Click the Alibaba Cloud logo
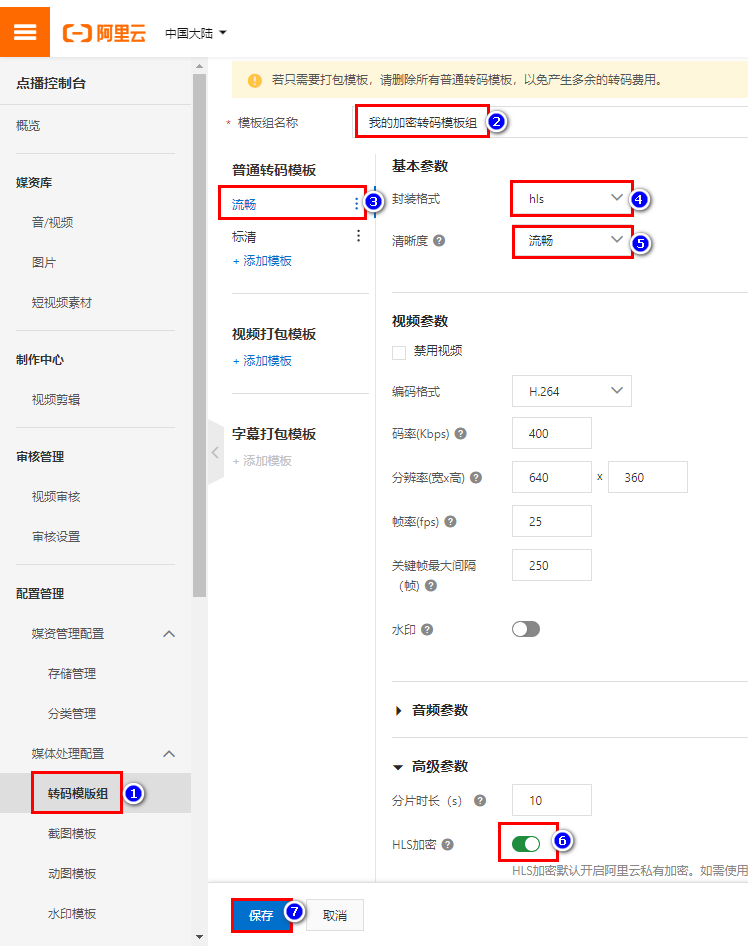The height and width of the screenshot is (946, 748). pyautogui.click(x=104, y=33)
